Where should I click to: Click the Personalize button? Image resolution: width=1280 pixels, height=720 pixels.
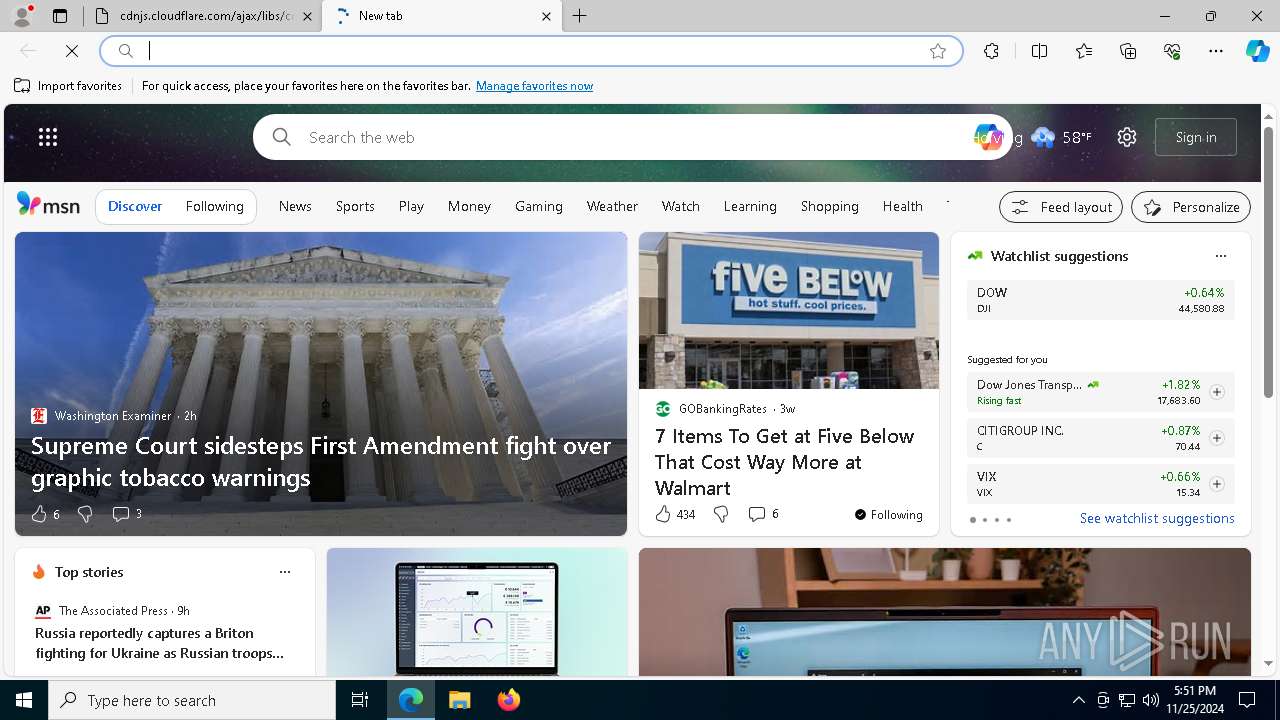(x=1191, y=207)
